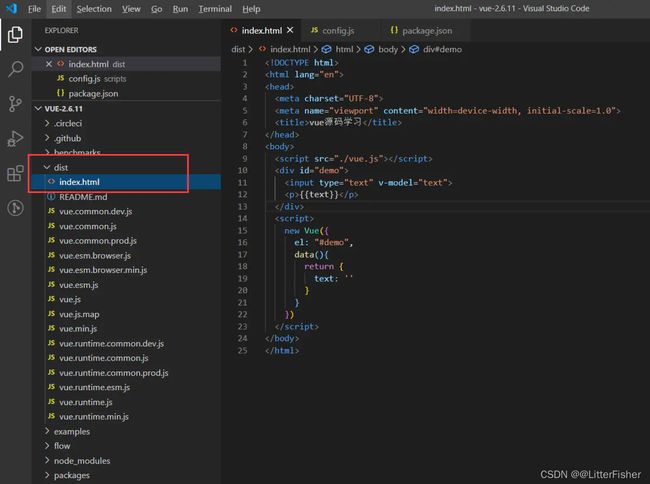Expand the packages folder
650x484 pixels.
coord(71,475)
